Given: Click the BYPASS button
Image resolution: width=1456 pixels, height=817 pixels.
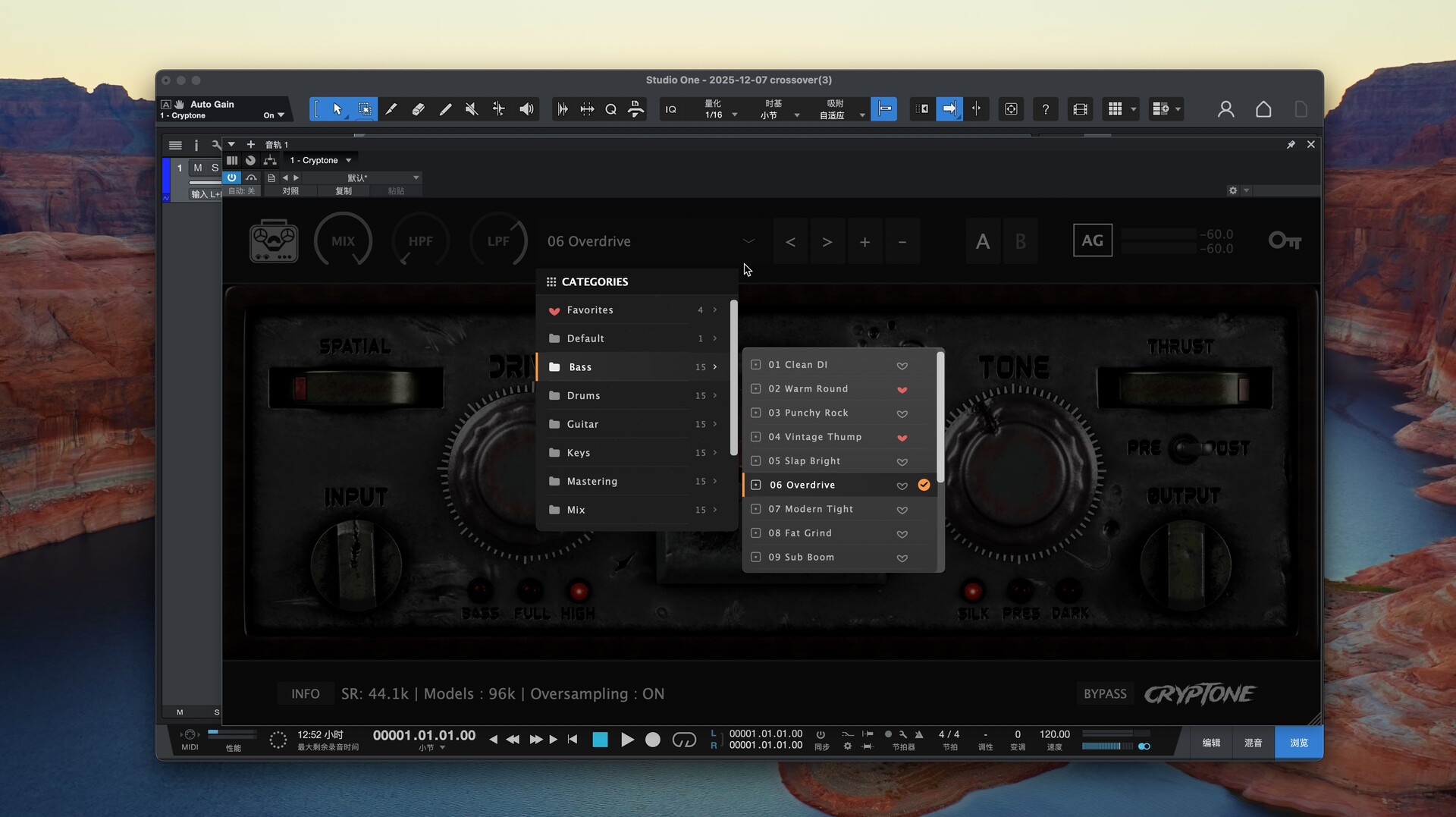Looking at the screenshot, I should (x=1104, y=694).
